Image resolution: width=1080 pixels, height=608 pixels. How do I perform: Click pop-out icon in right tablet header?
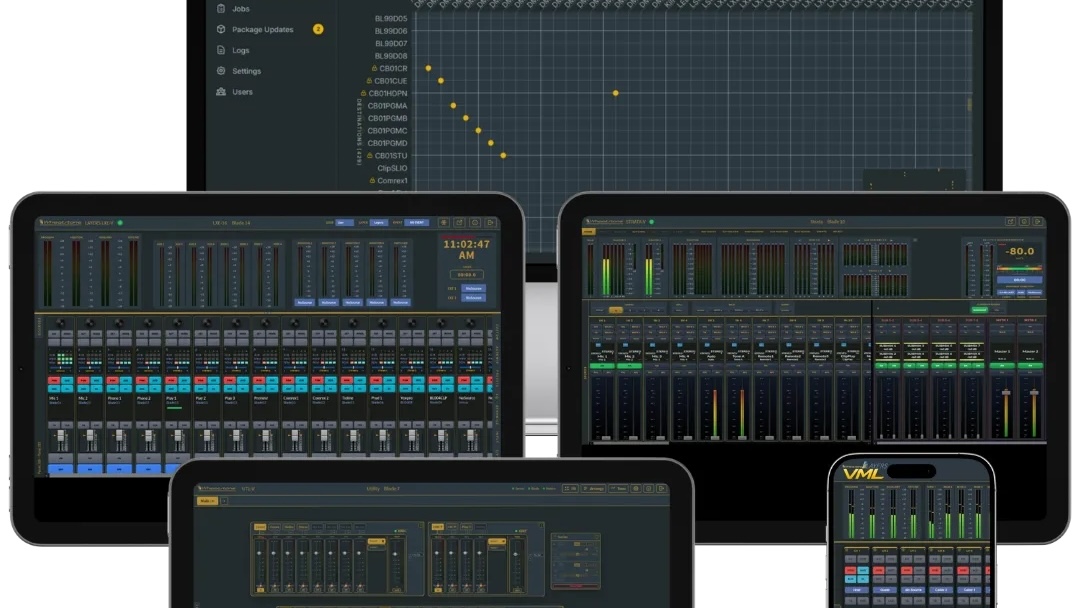(1010, 222)
